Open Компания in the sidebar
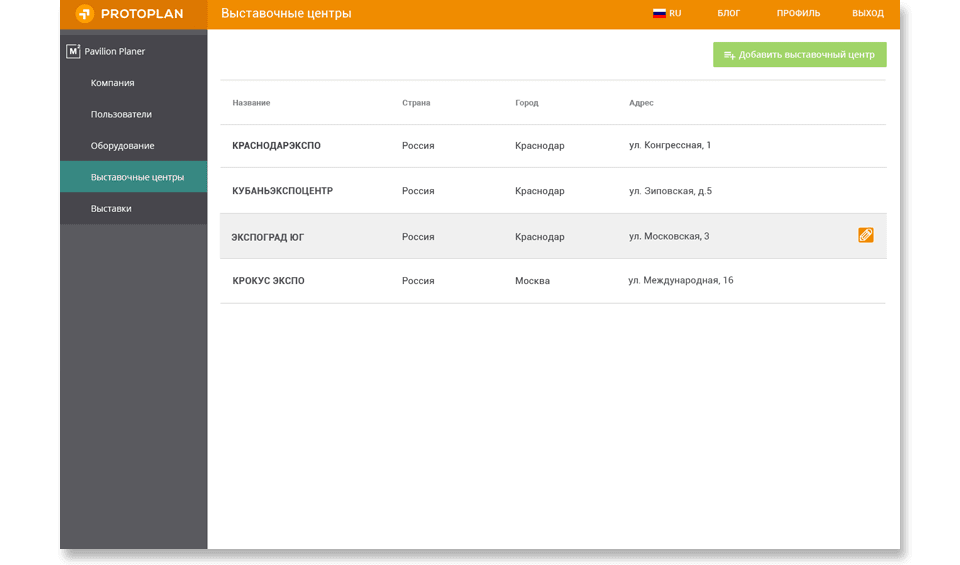 click(133, 83)
